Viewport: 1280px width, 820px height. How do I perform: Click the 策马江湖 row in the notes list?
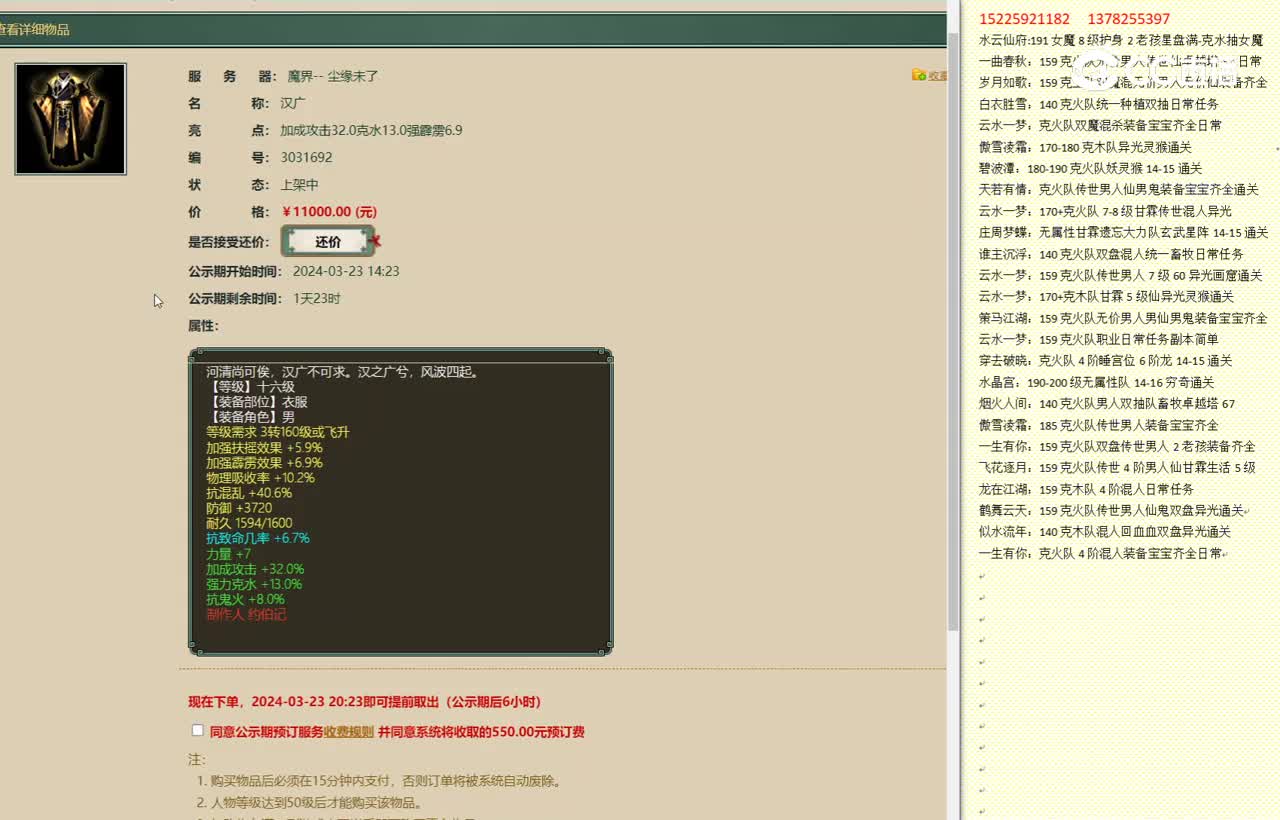point(1123,318)
